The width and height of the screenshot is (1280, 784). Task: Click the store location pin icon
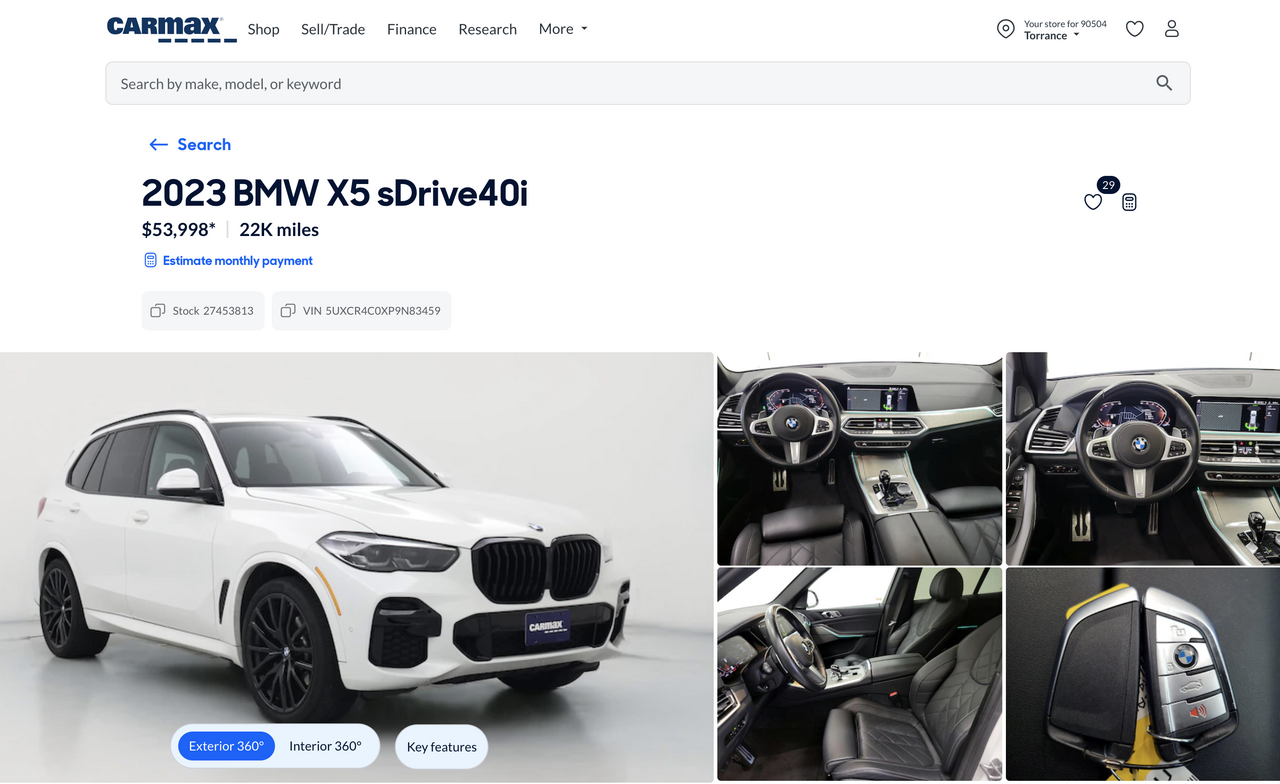point(1005,29)
